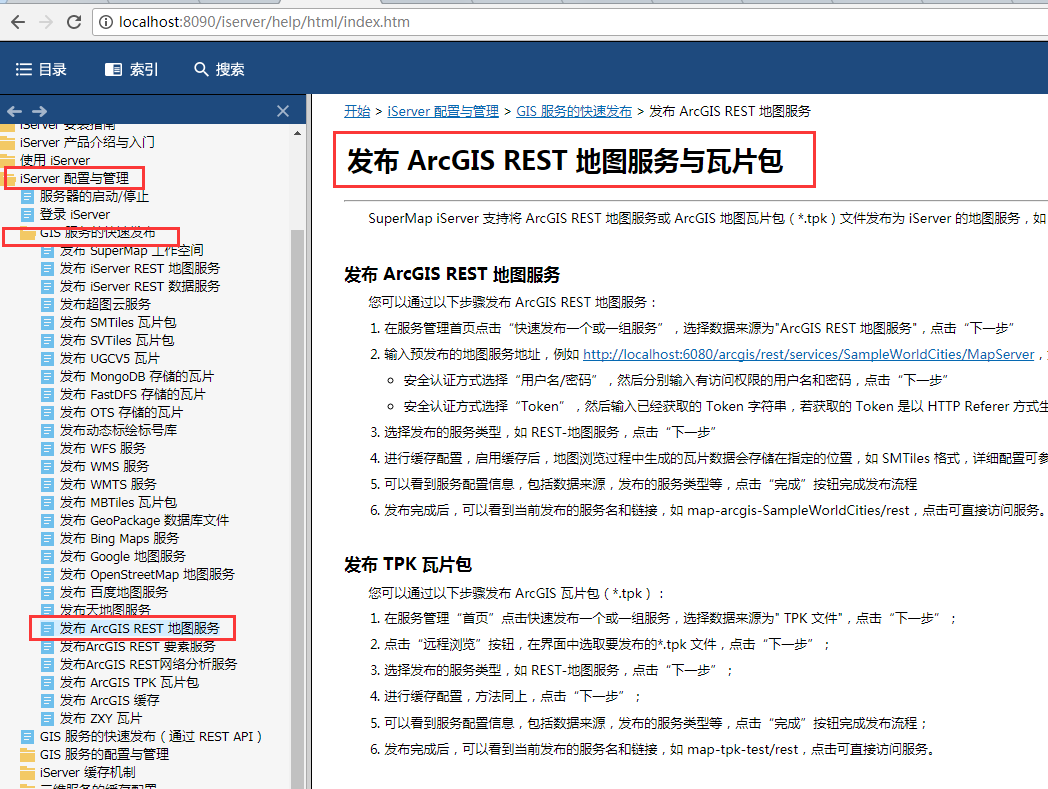
Task: Follow the 开始 breadcrumb link
Action: click(x=357, y=111)
